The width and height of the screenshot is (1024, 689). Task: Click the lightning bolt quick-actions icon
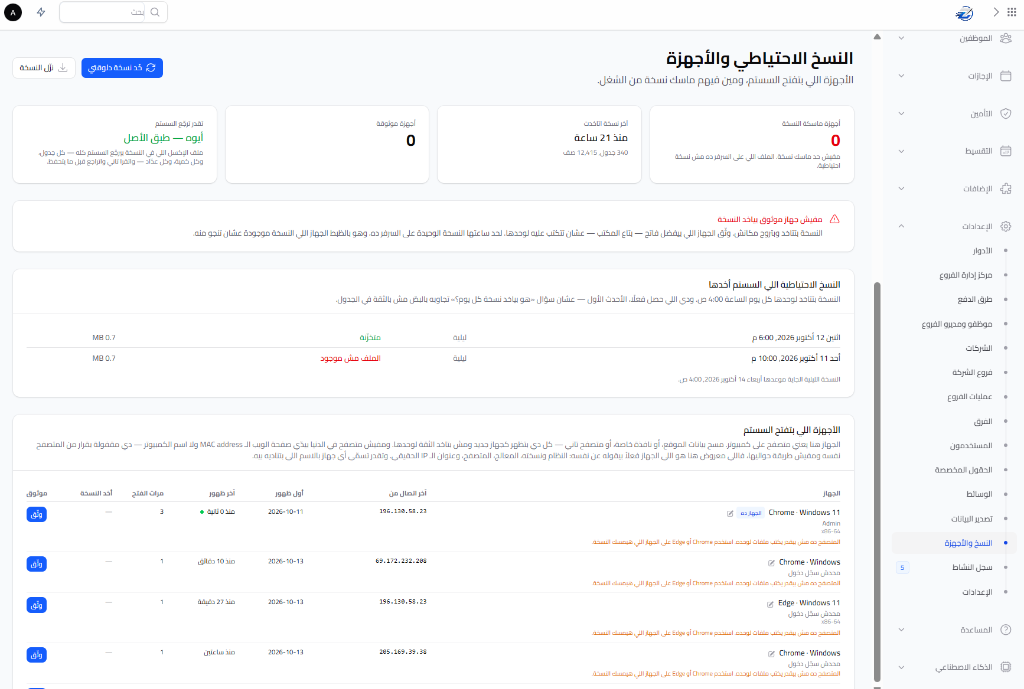(41, 12)
